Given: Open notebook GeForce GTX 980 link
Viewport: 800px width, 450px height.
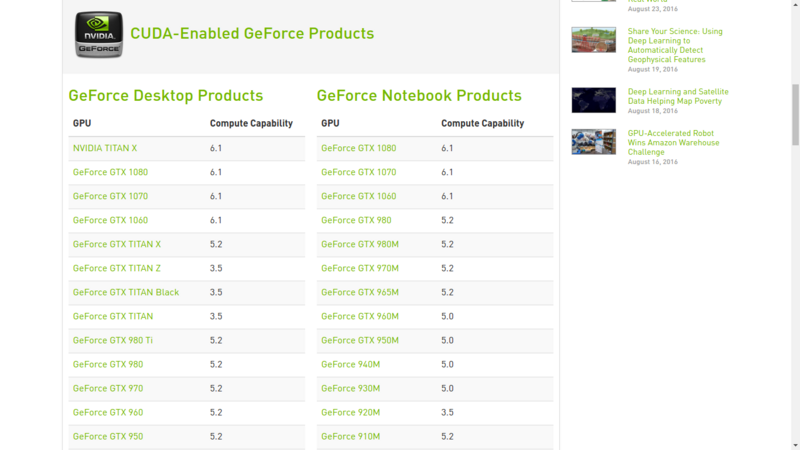Looking at the screenshot, I should coord(356,220).
